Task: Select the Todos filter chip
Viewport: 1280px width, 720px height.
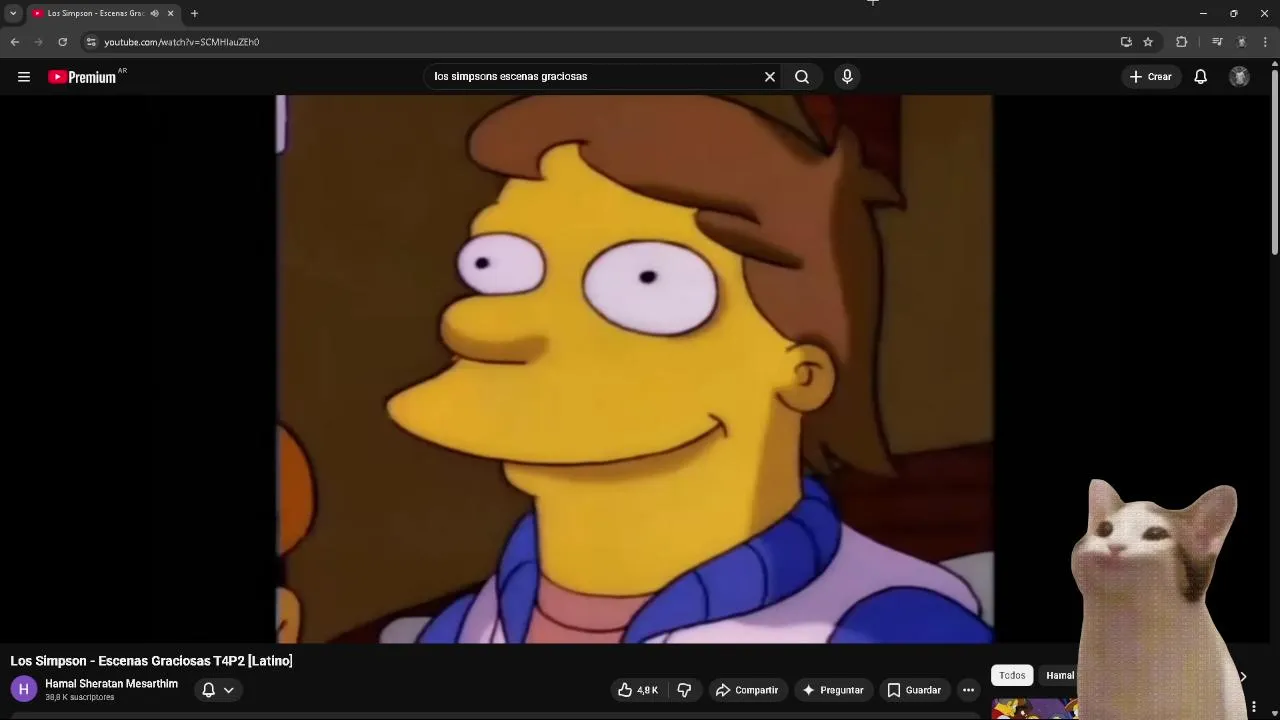Action: (x=1012, y=676)
